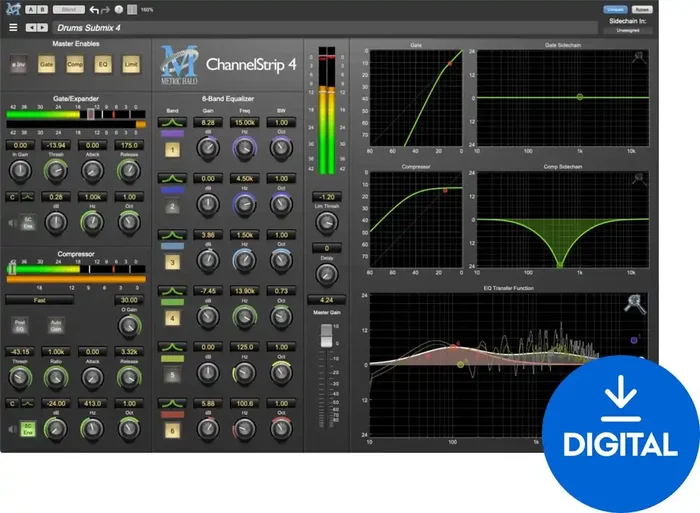Screen dimensions: 700x513
Task: Click the Bypass button at top right
Action: point(642,9)
